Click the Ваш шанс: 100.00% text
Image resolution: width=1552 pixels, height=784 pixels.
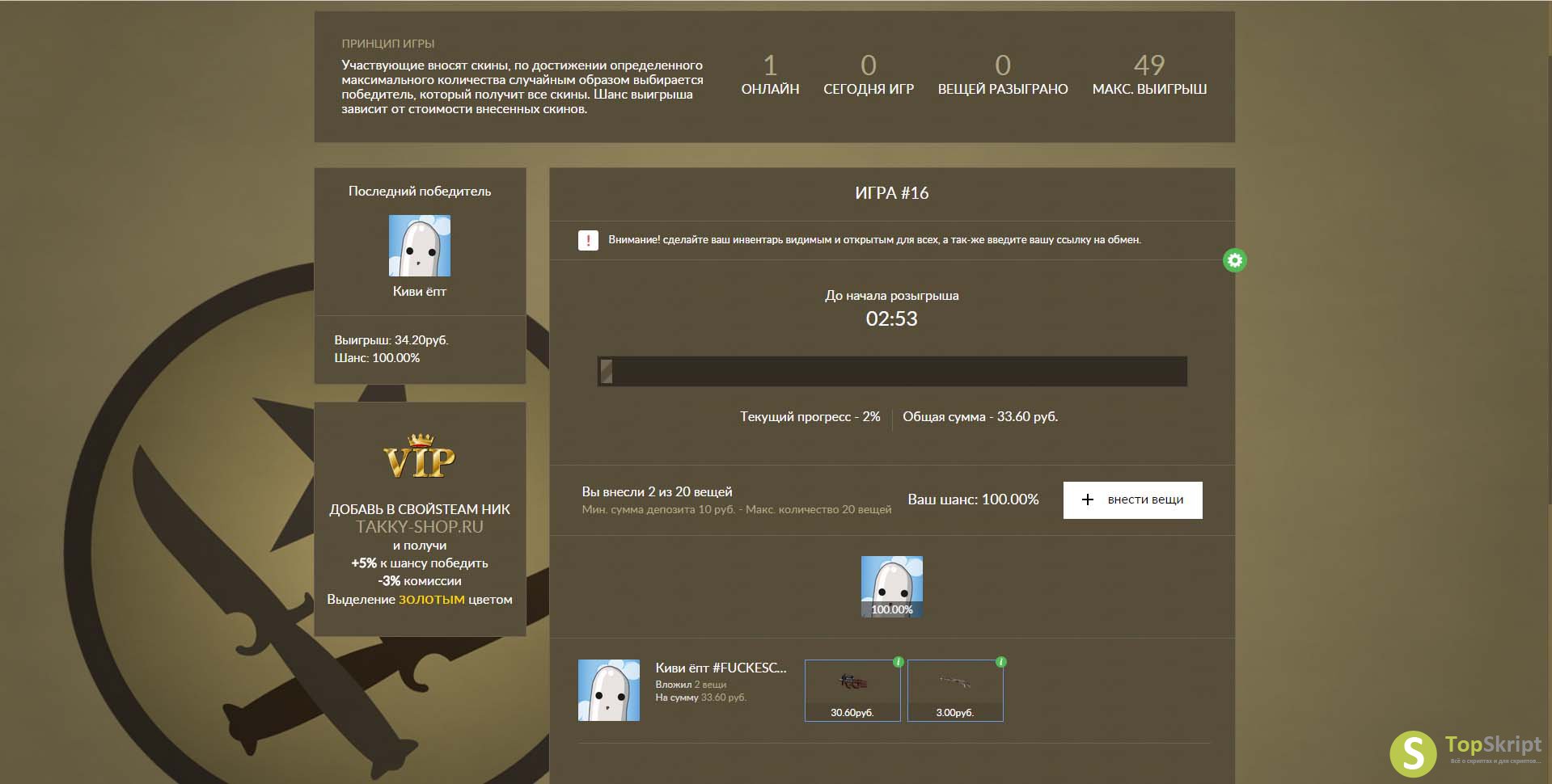point(973,499)
